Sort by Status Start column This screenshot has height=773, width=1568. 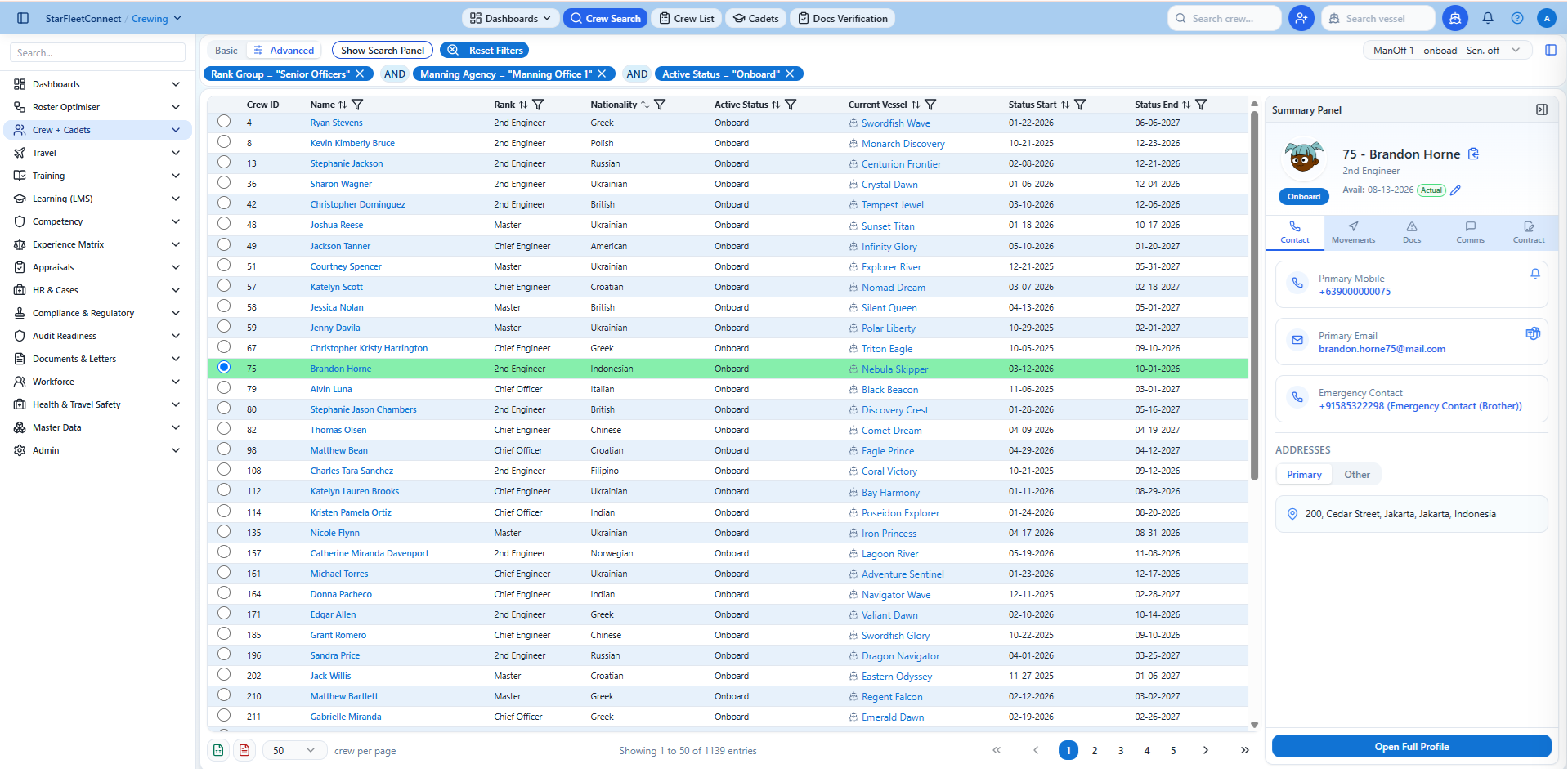1065,105
